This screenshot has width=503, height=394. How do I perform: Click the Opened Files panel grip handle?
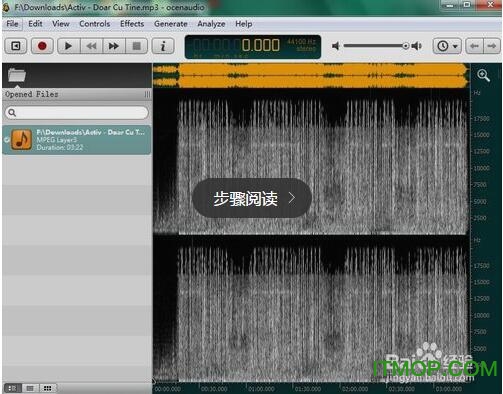click(x=147, y=95)
